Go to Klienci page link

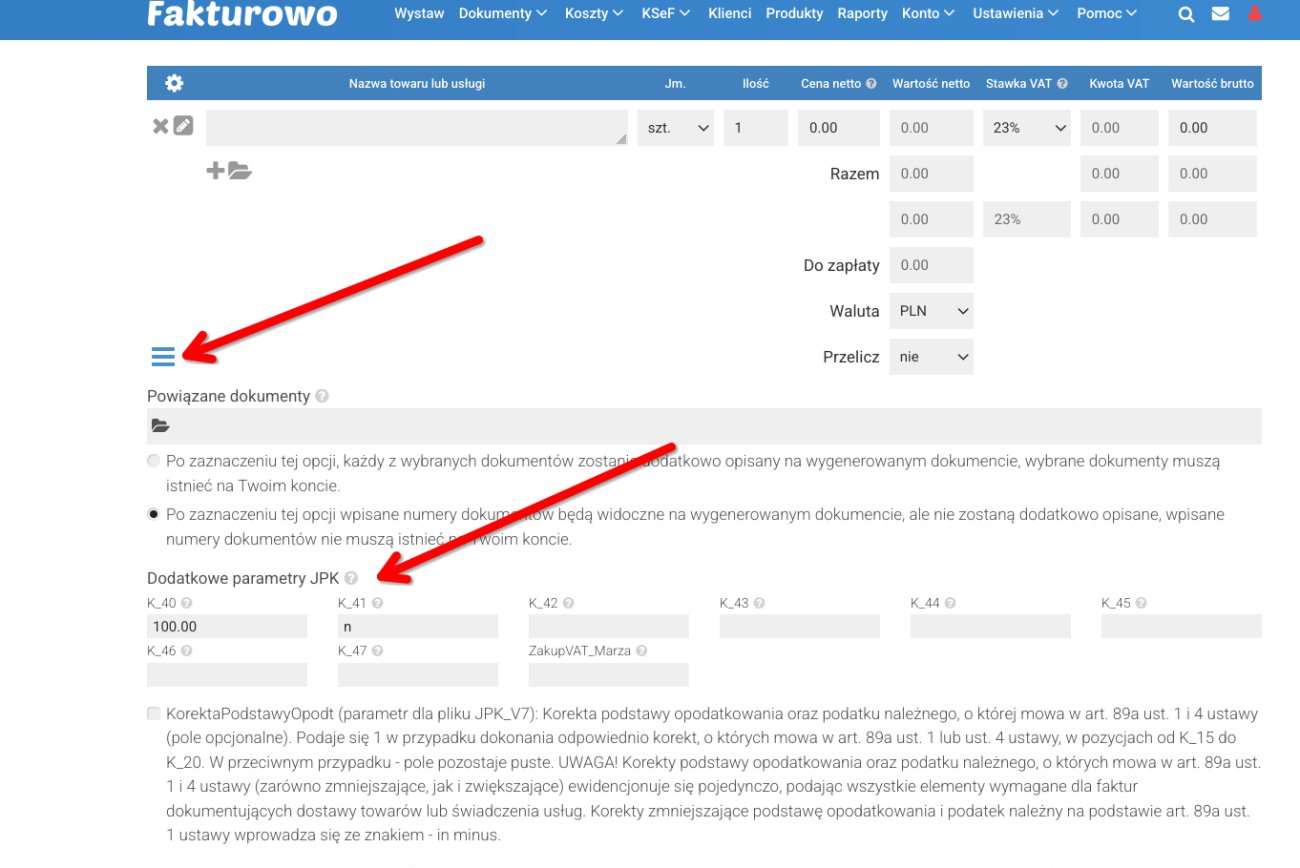pyautogui.click(x=729, y=14)
